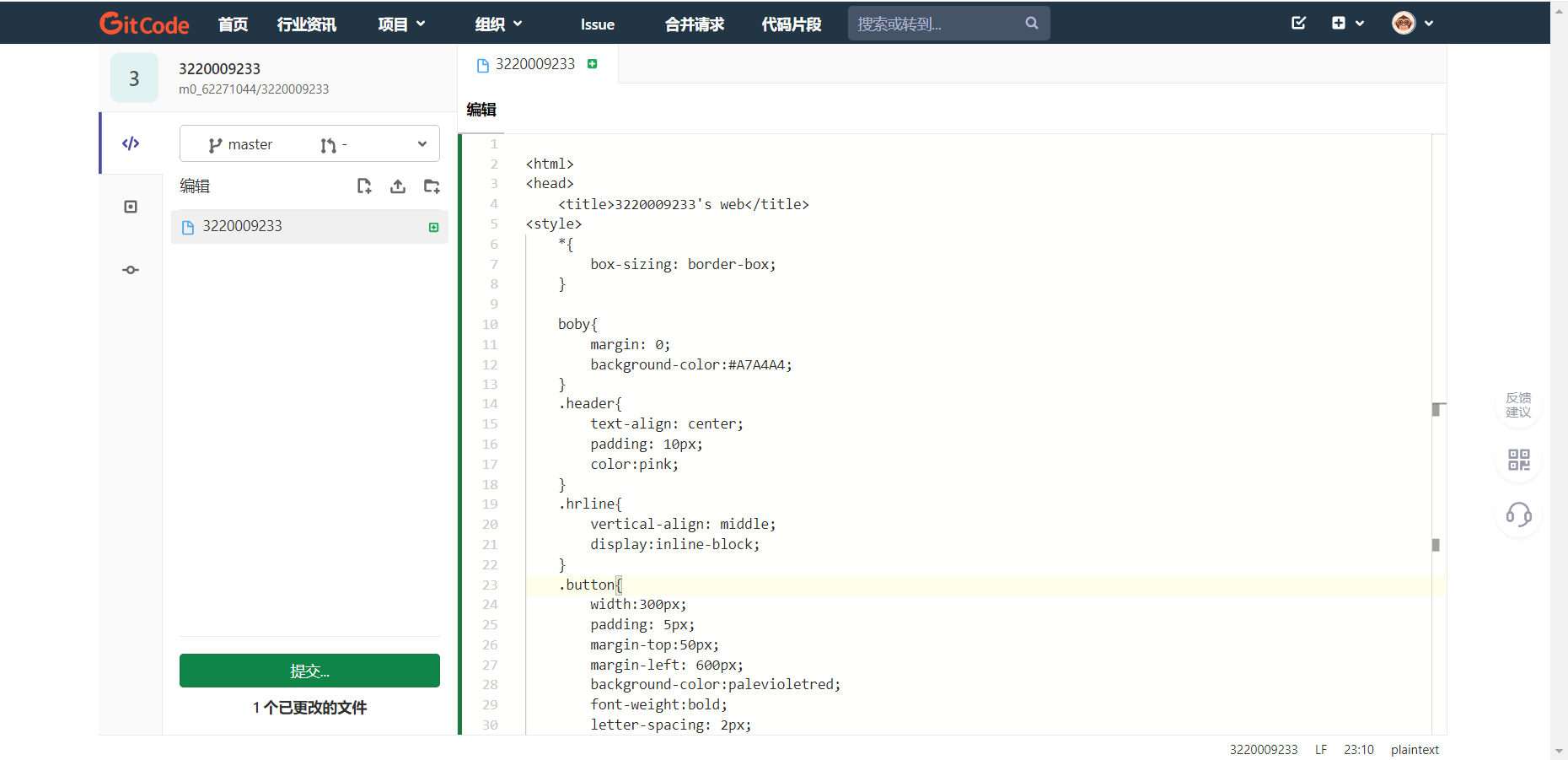This screenshot has width=1568, height=760.
Task: Click the 提交 commit button
Action: tap(309, 671)
